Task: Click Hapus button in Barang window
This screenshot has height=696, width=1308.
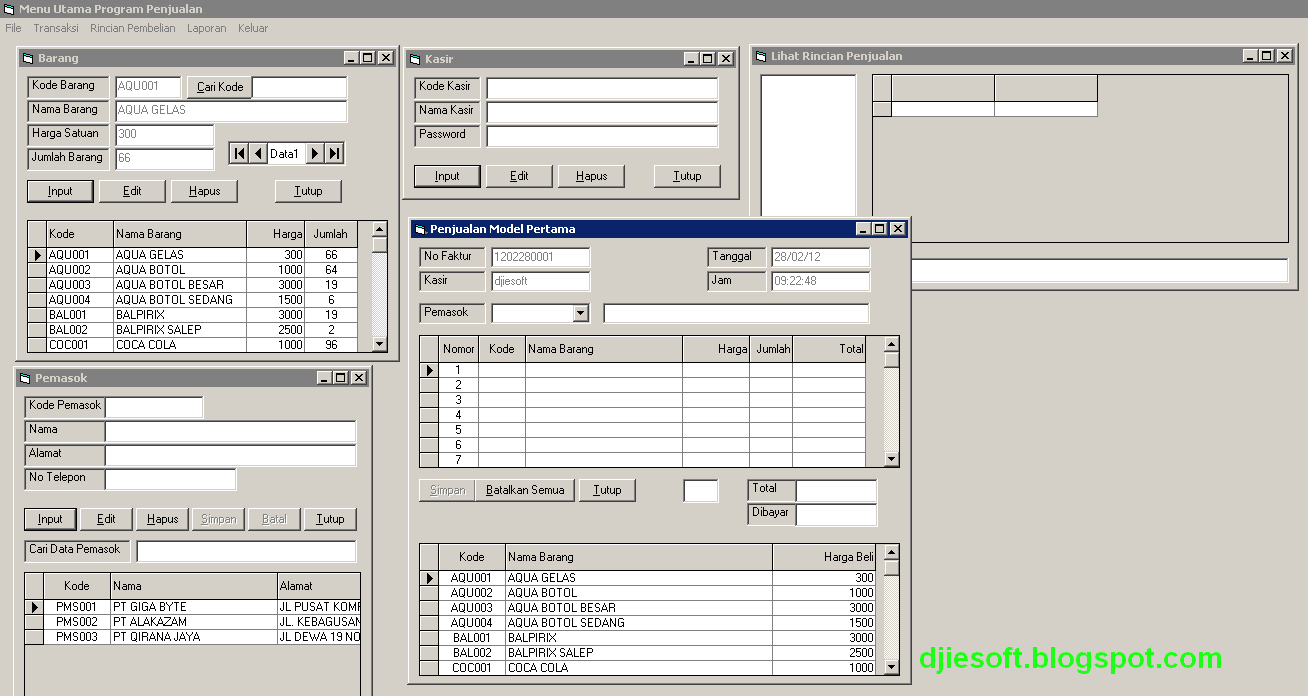Action: 204,191
